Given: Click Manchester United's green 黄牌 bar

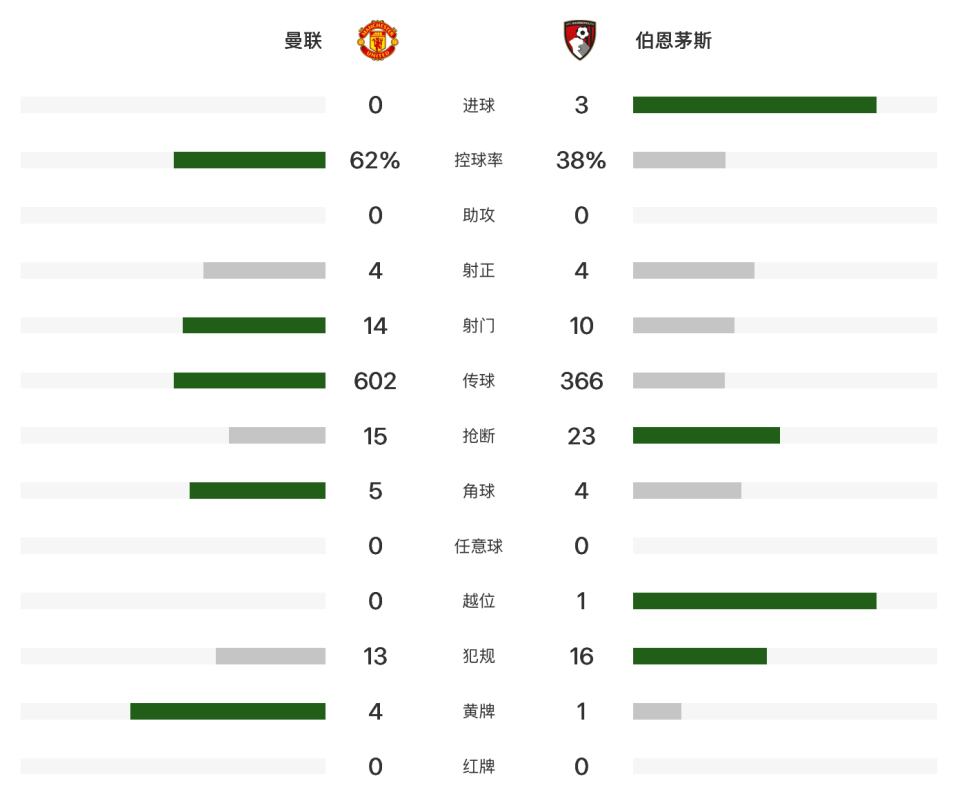Looking at the screenshot, I should pyautogui.click(x=228, y=711).
